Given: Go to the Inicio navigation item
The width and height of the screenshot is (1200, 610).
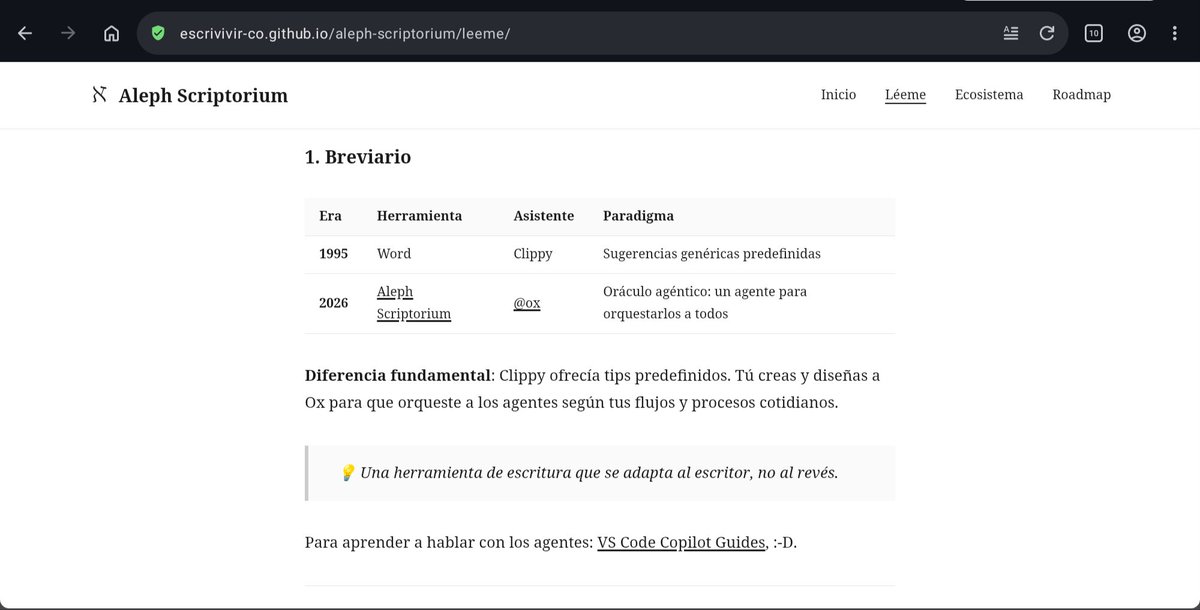Looking at the screenshot, I should (838, 95).
